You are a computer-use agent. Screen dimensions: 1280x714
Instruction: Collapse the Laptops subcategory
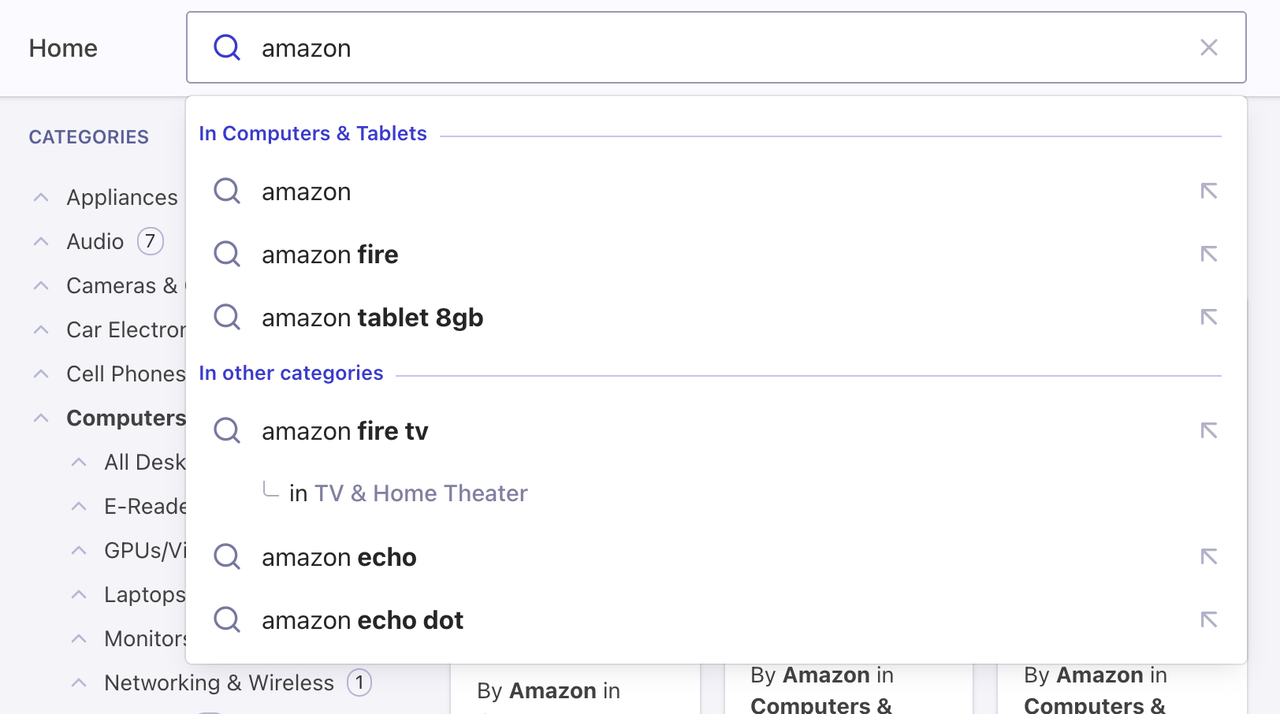[79, 594]
